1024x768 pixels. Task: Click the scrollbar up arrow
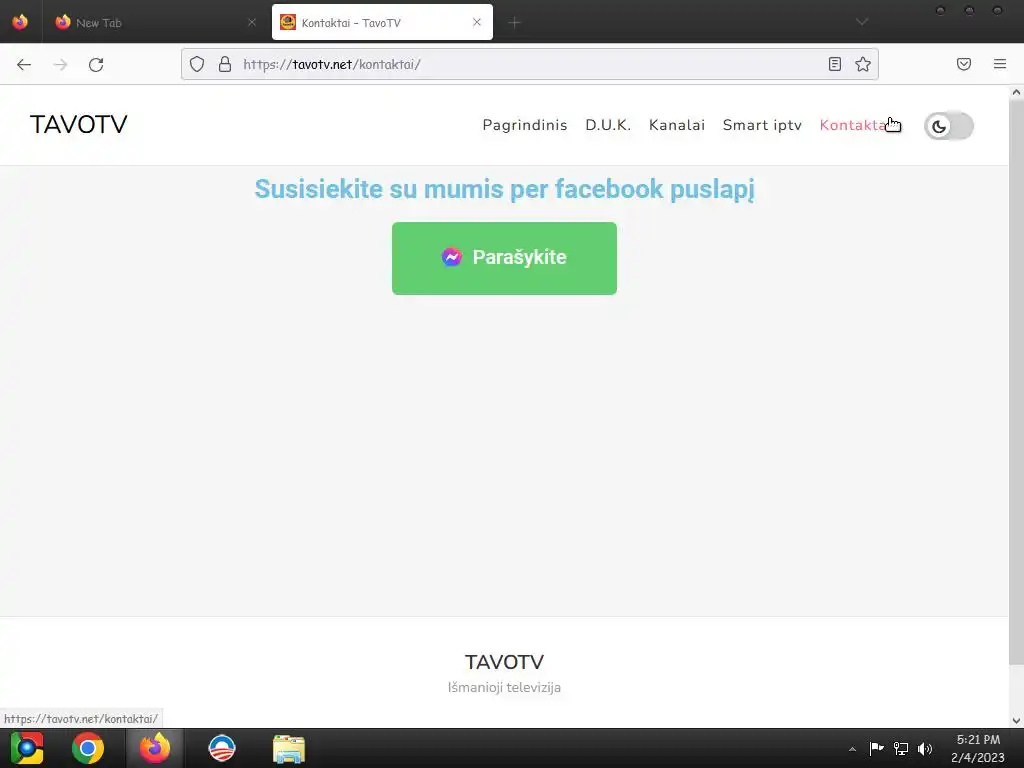(x=1016, y=92)
